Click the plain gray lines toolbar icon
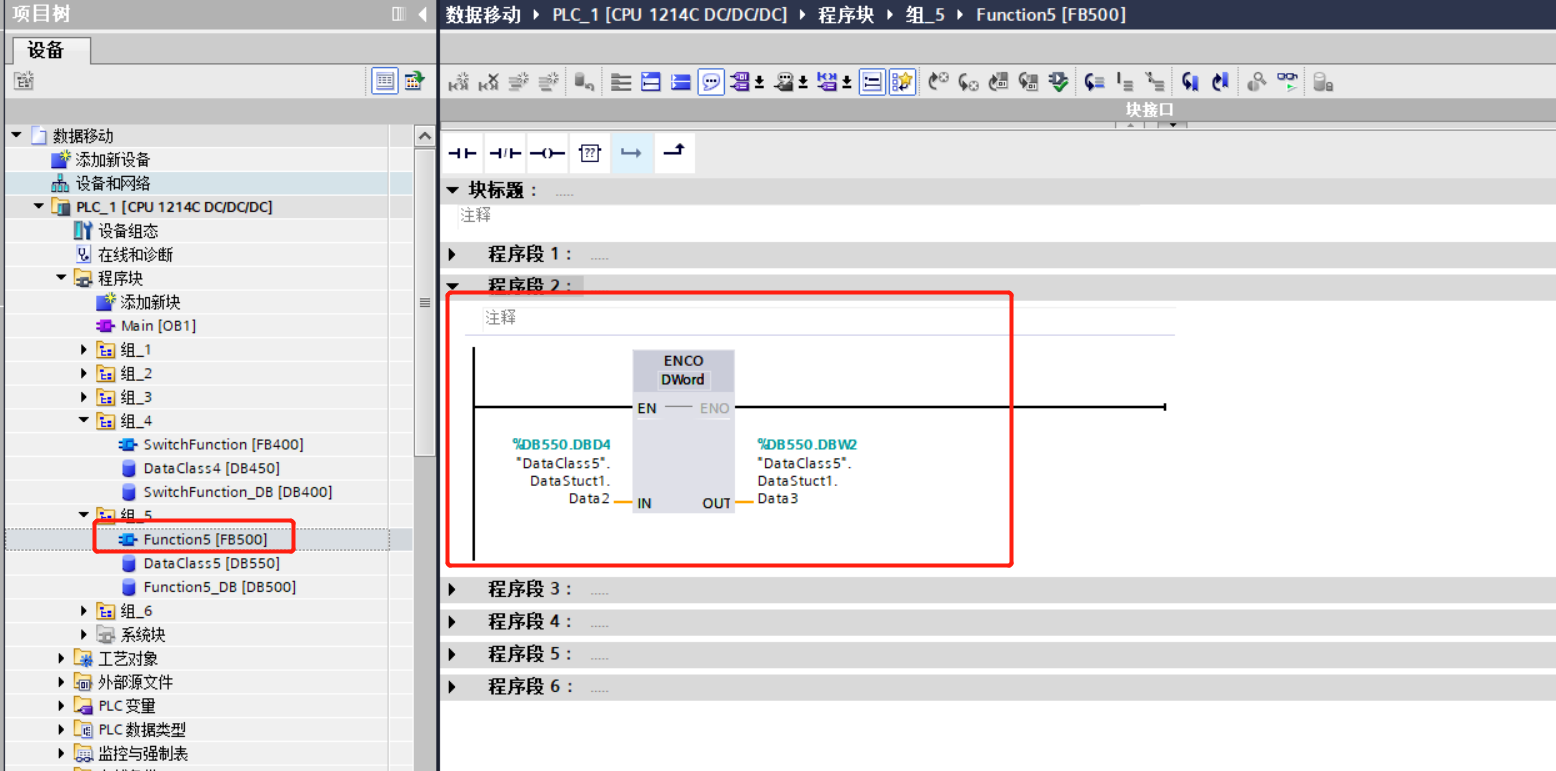Viewport: 1556px width, 771px height. (621, 82)
